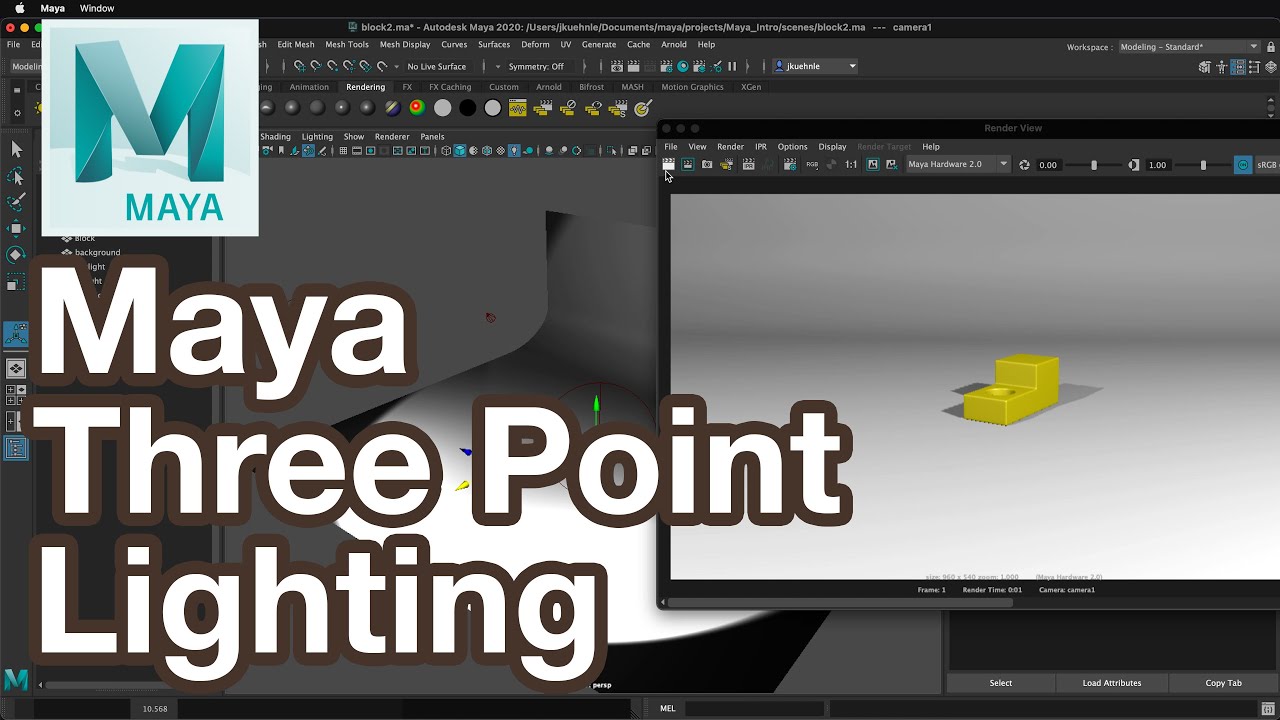
Task: Click the No Live Surface field
Action: (437, 66)
